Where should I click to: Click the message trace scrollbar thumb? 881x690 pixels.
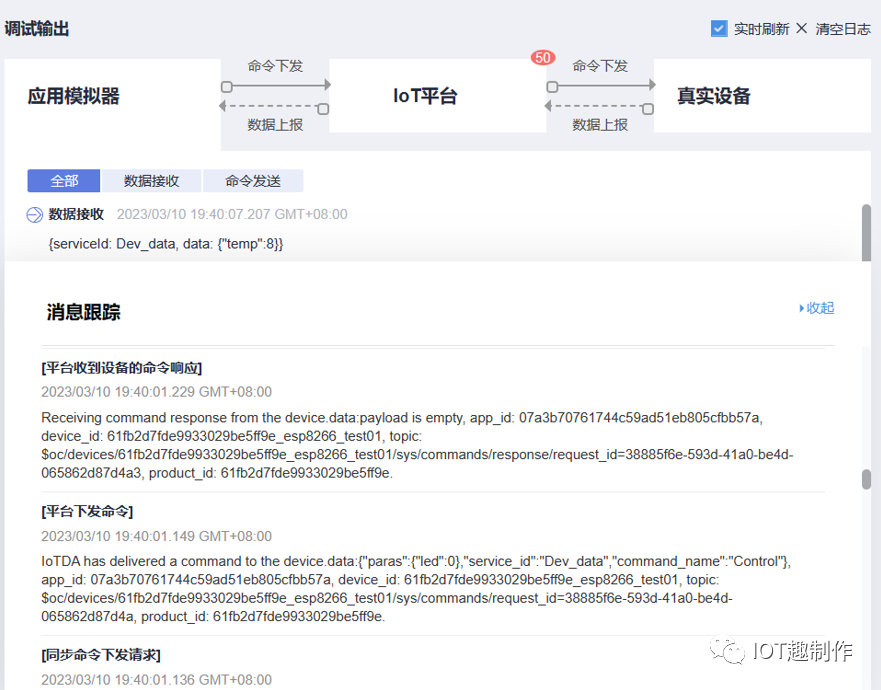[866, 479]
